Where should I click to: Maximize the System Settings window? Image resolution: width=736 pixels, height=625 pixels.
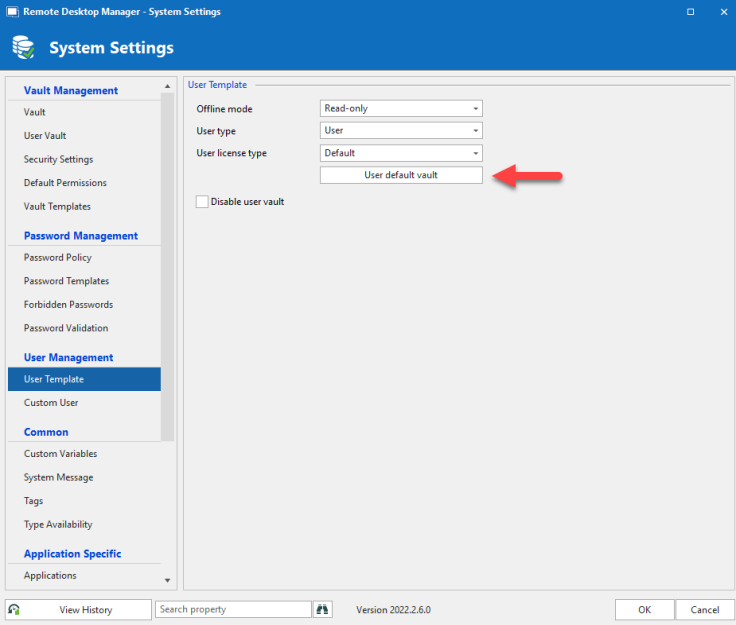pyautogui.click(x=691, y=12)
